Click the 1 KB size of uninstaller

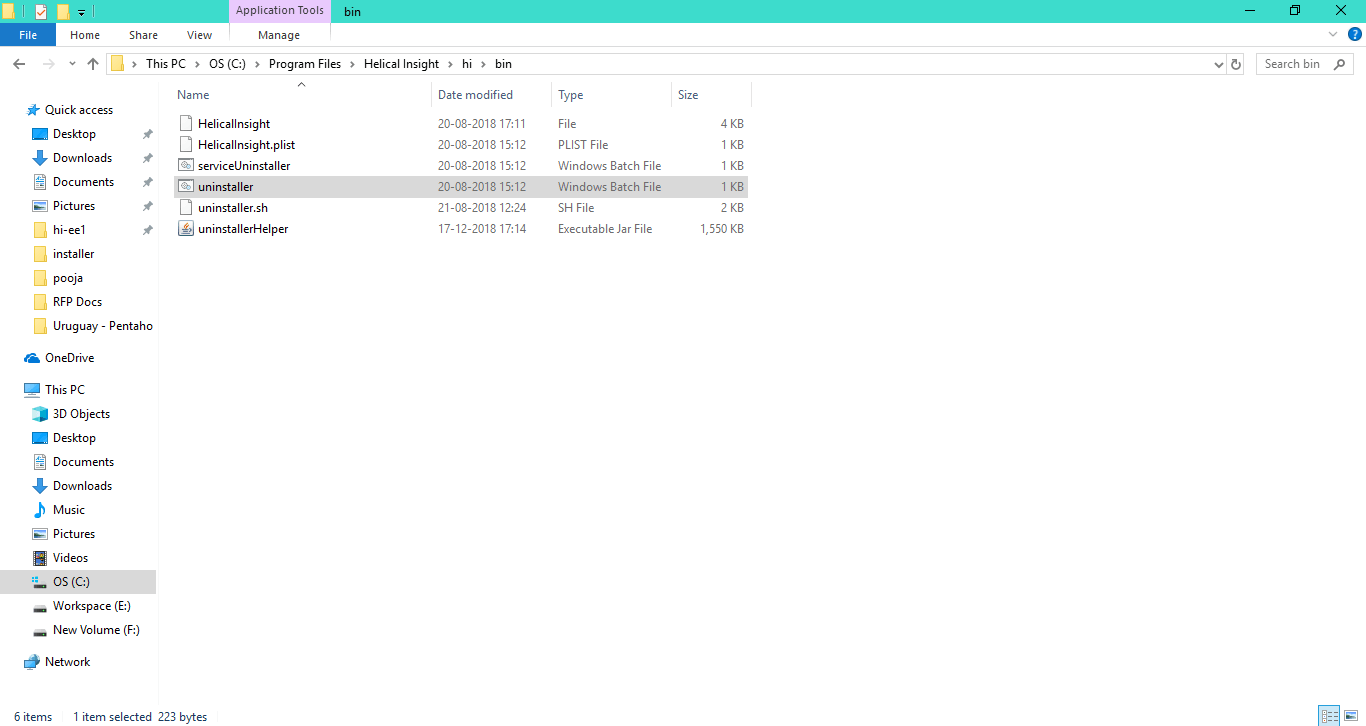point(732,187)
